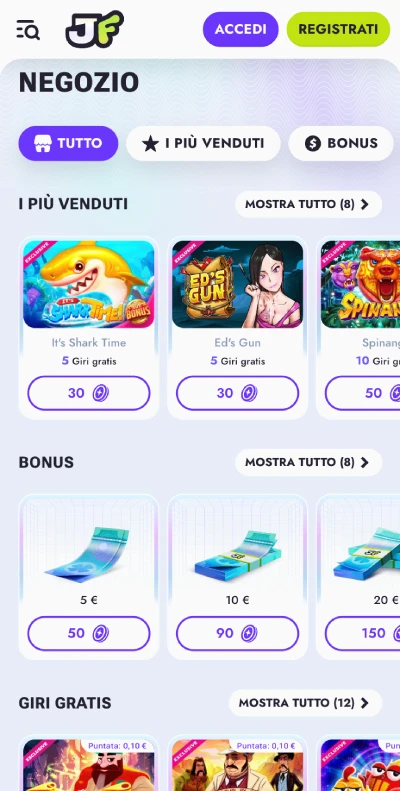Open the Bonus filter tab
The image size is (400, 791).
341,143
